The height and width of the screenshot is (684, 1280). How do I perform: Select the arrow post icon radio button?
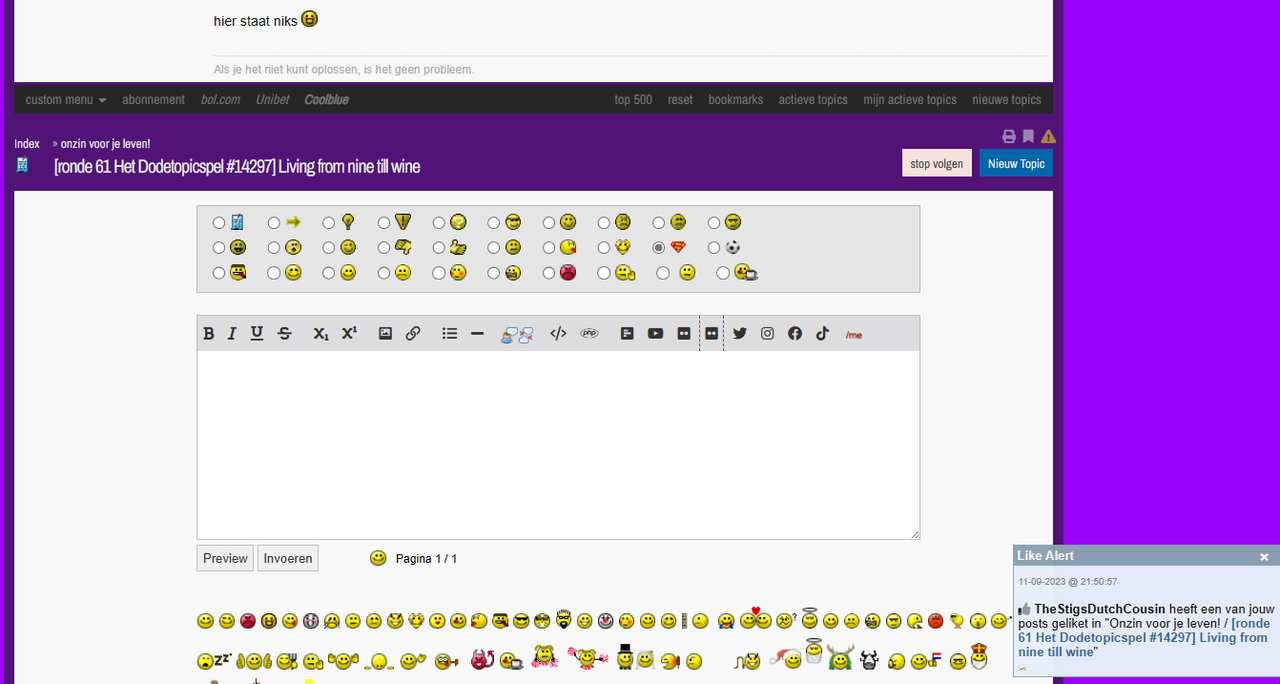pos(274,223)
